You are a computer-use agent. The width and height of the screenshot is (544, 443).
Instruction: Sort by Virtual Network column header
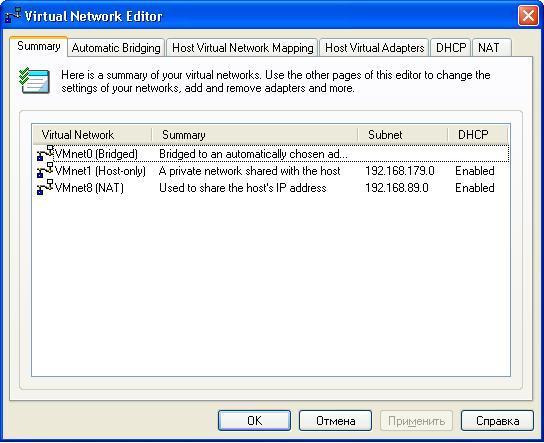(92, 135)
